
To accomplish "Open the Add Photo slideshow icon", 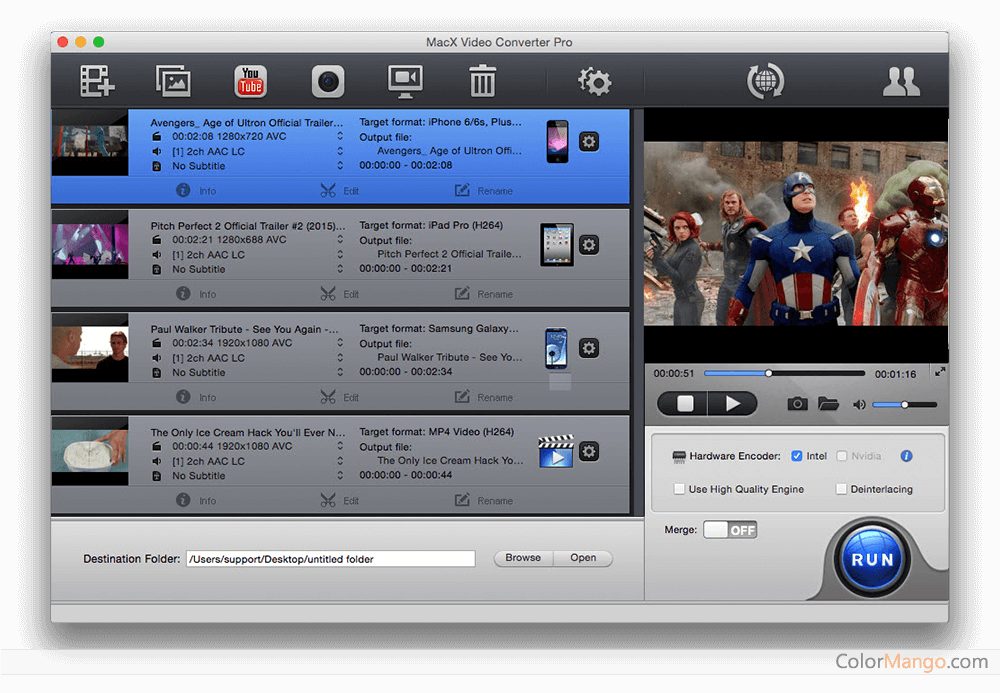I will [x=173, y=81].
